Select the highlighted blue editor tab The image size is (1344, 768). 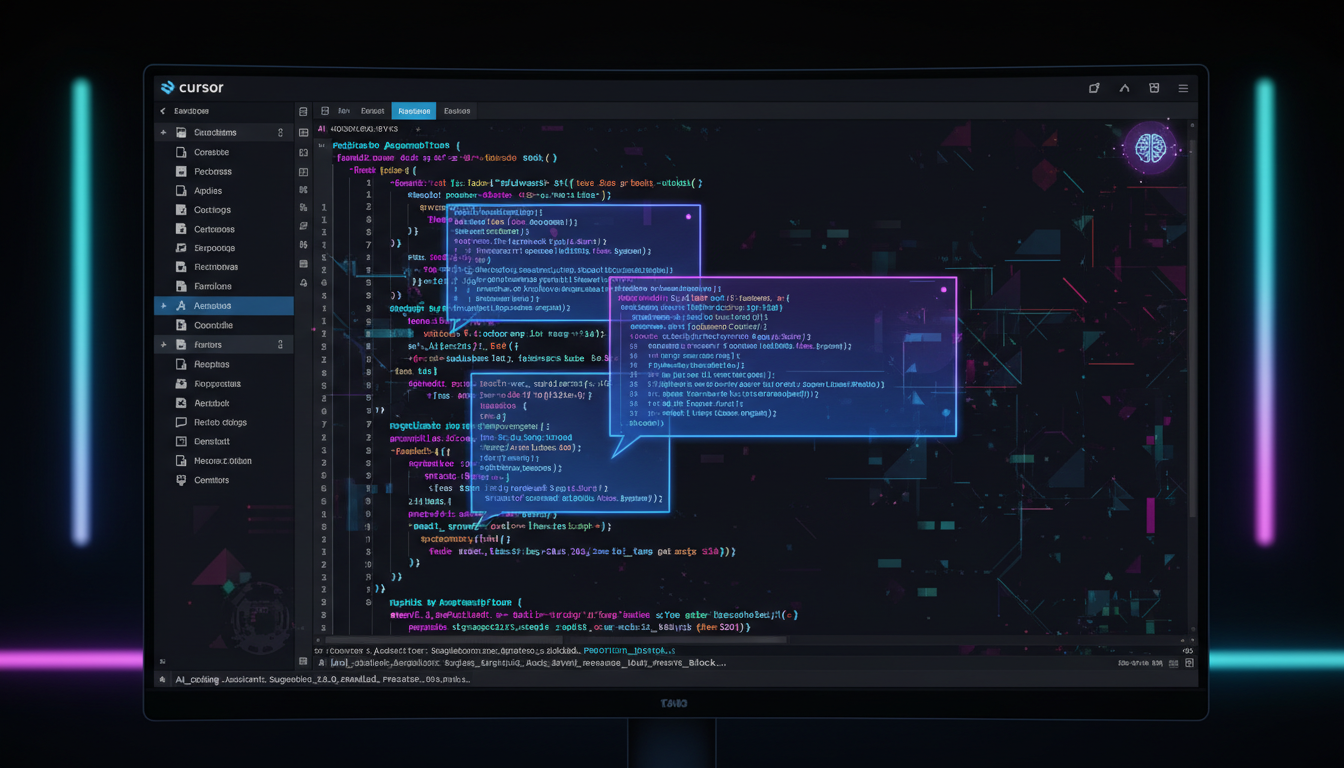tap(413, 111)
